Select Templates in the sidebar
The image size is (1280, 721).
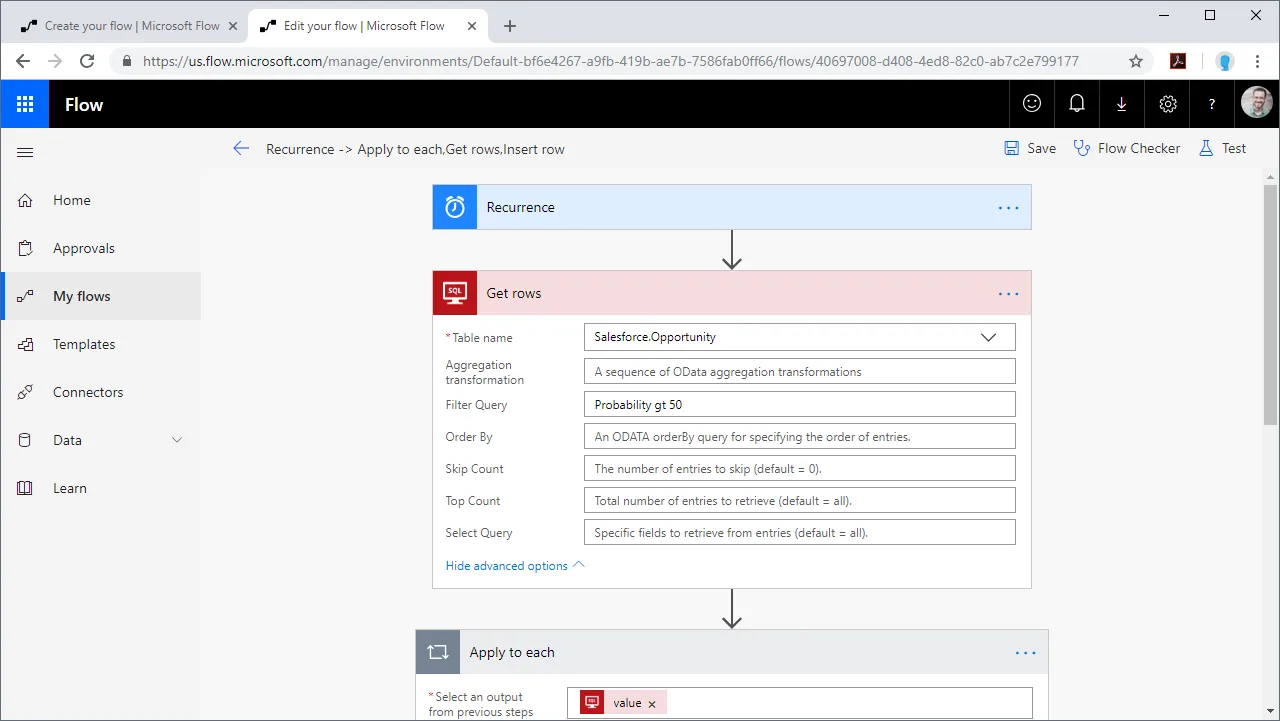pos(83,344)
